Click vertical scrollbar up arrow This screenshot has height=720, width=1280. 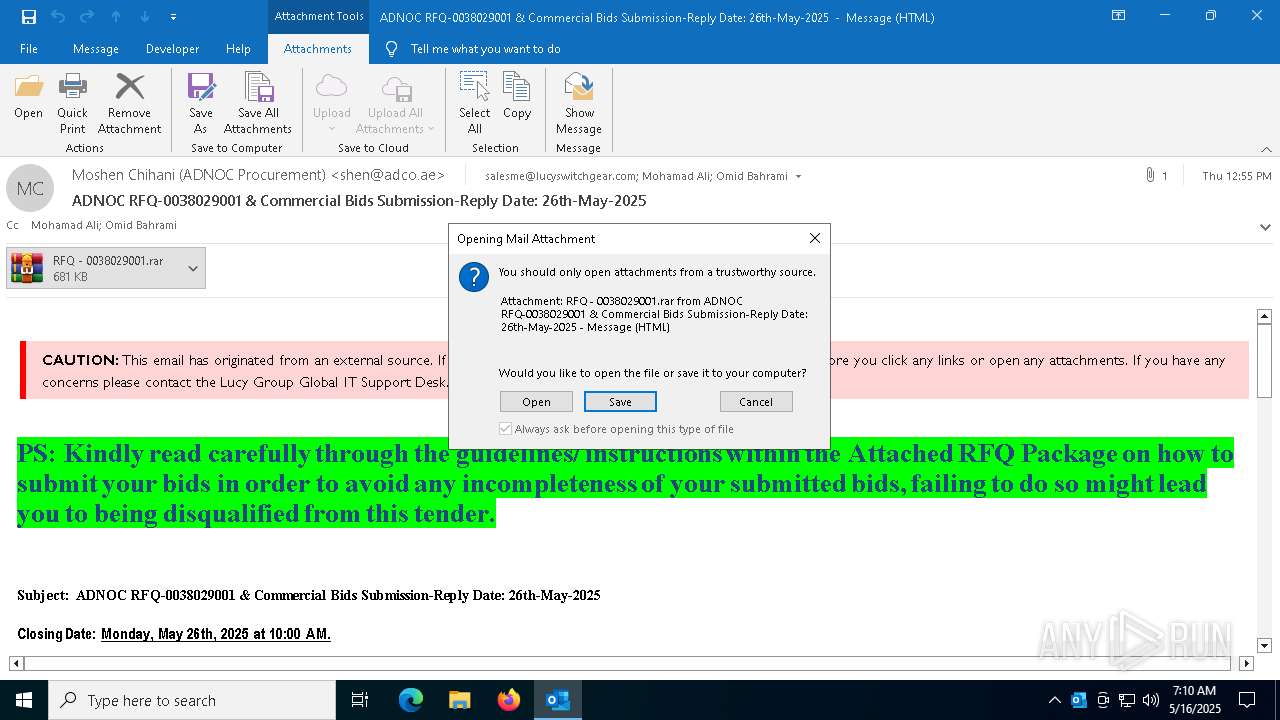[x=1264, y=316]
